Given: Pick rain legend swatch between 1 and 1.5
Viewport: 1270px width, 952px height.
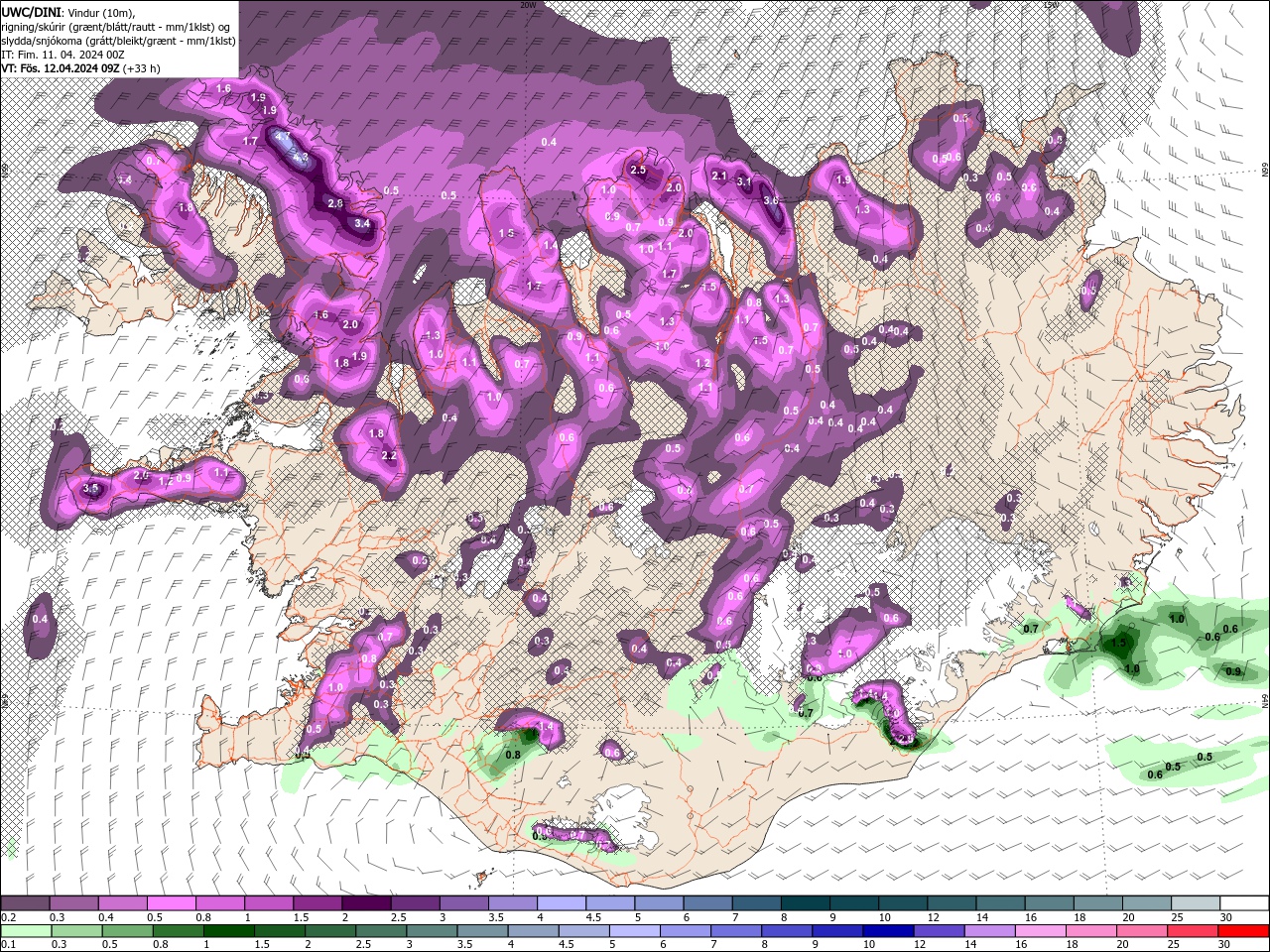Looking at the screenshot, I should pos(229,930).
